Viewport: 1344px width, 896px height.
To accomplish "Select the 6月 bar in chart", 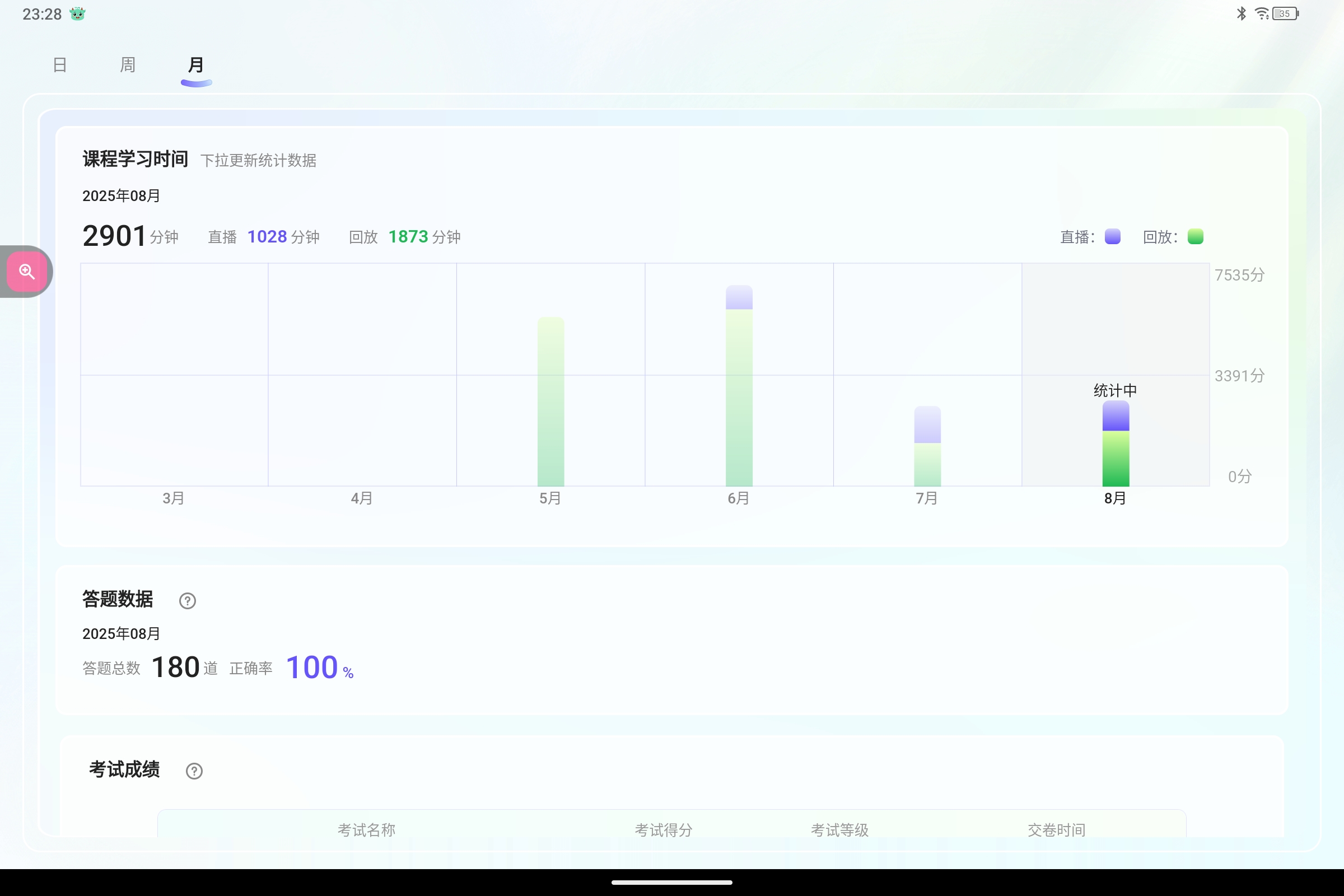I will 739,386.
